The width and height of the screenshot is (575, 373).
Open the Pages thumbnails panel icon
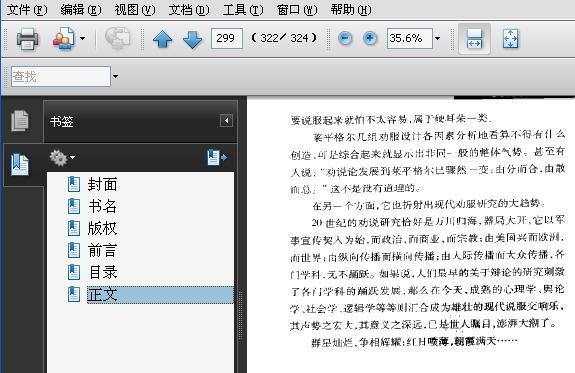pyautogui.click(x=20, y=120)
